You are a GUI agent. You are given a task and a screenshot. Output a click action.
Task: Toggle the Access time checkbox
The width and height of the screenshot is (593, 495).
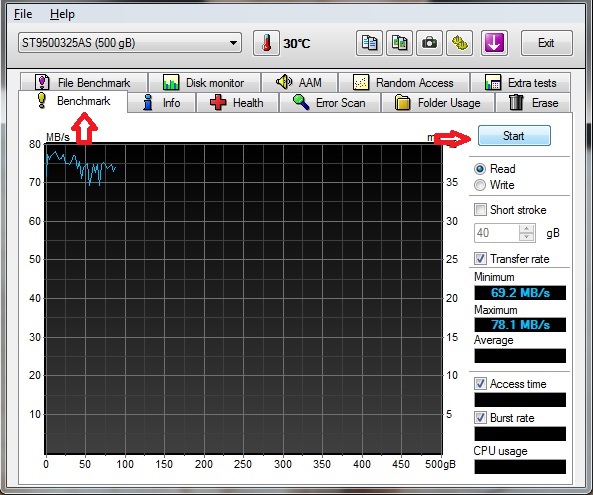480,383
